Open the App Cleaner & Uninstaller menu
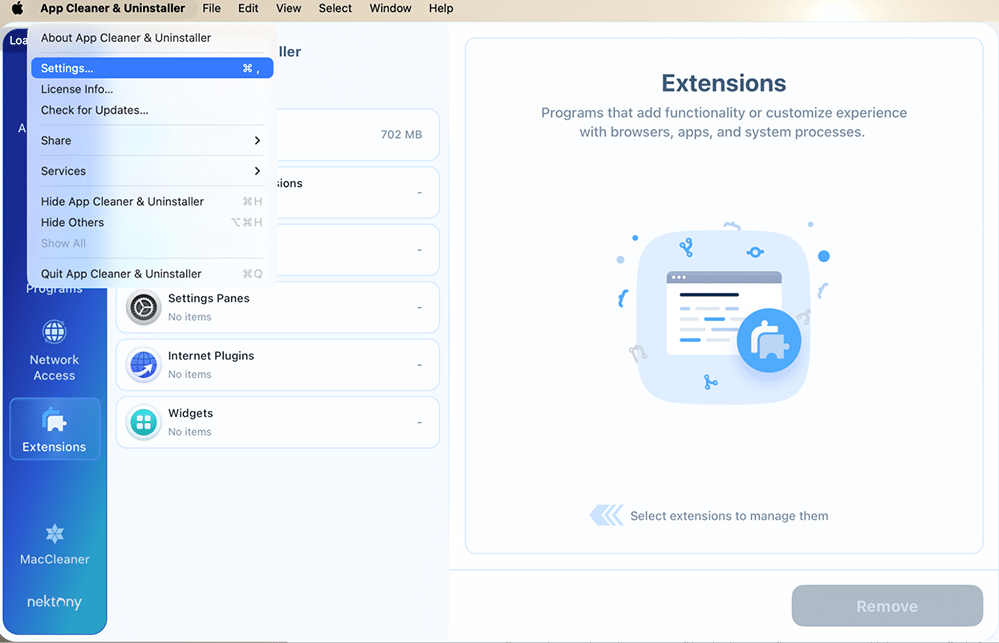Image resolution: width=999 pixels, height=643 pixels. click(x=113, y=8)
